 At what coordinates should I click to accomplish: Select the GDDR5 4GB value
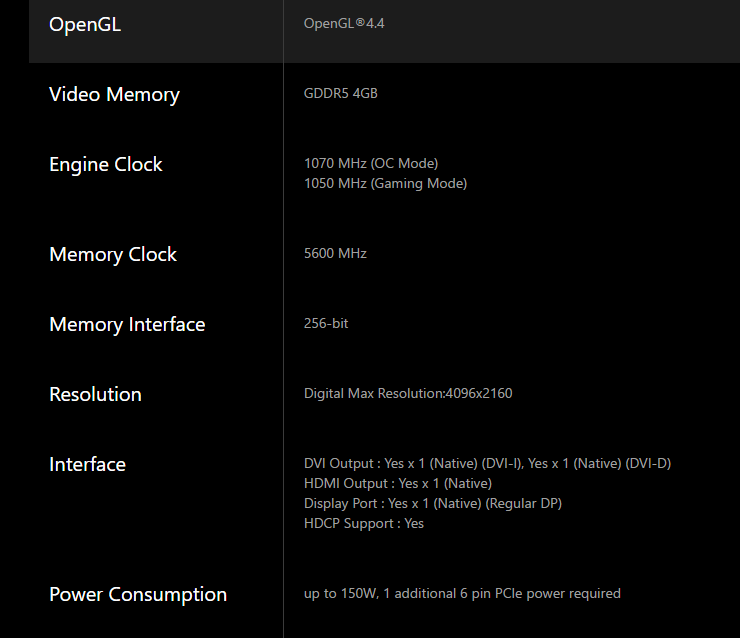pos(340,93)
